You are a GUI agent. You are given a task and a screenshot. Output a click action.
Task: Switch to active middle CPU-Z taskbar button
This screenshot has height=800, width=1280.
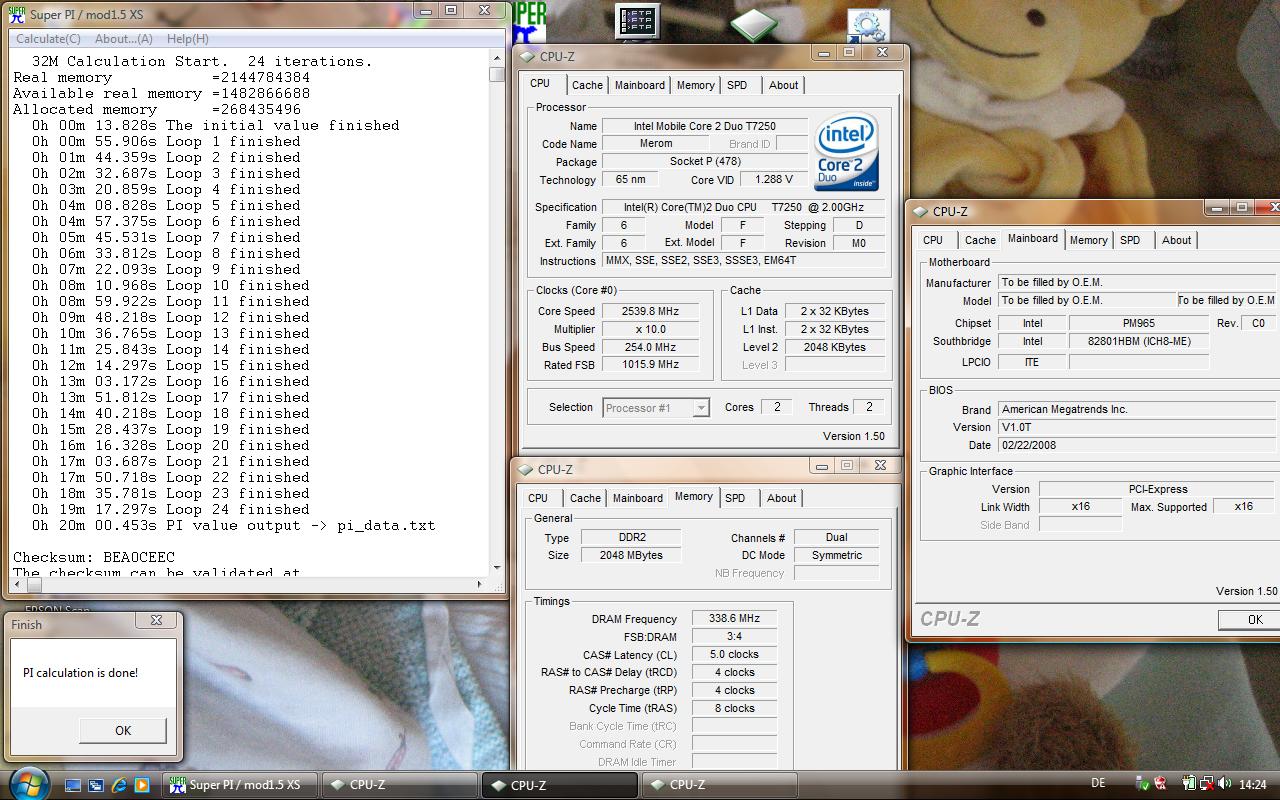pos(558,785)
